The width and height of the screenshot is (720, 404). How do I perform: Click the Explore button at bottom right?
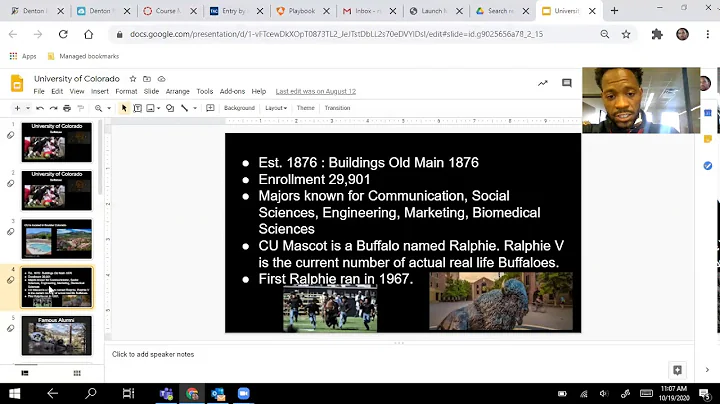677,370
